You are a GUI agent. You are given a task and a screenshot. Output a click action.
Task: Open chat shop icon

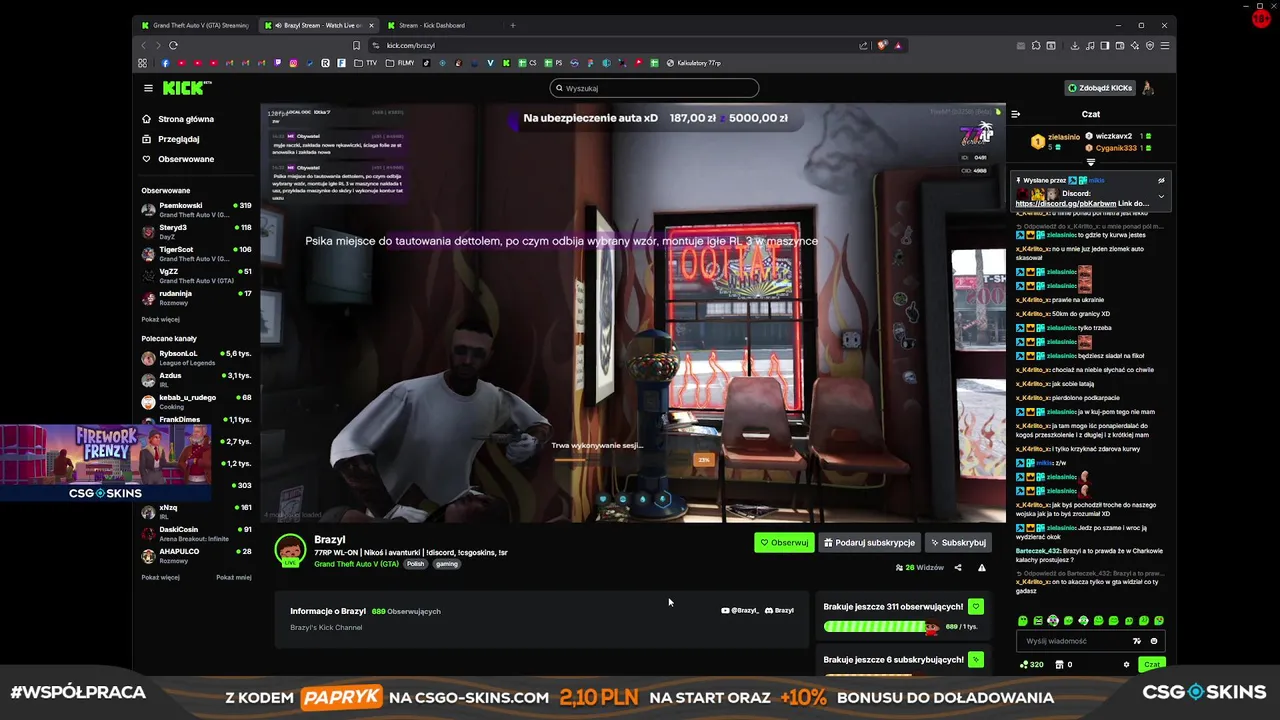[1061, 664]
